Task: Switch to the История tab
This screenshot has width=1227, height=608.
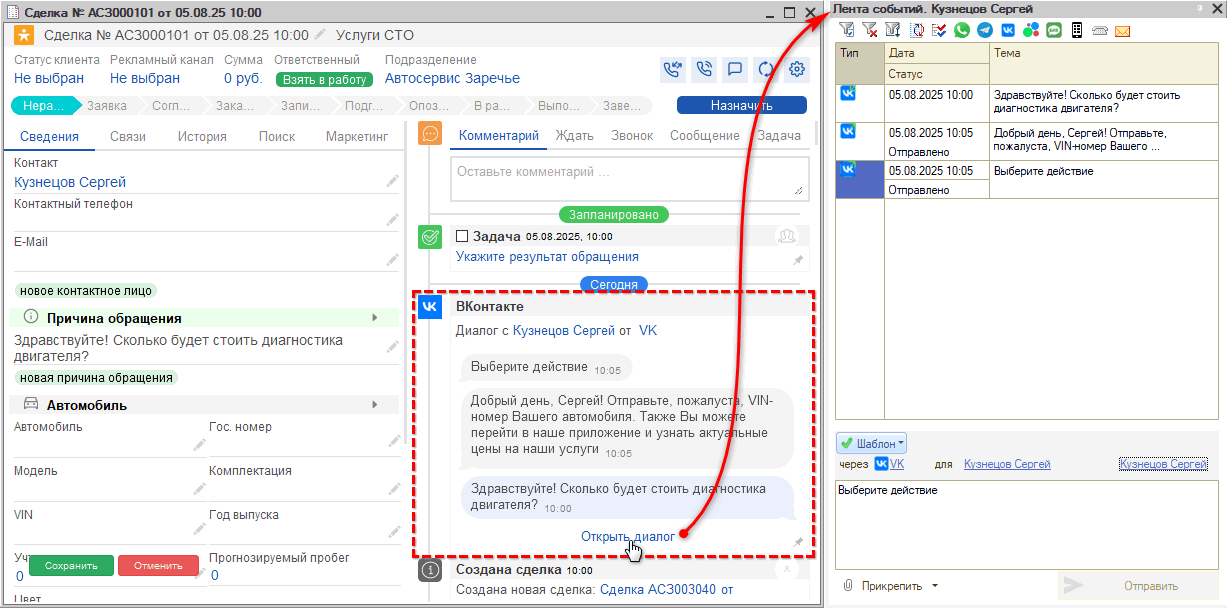Action: [202, 137]
